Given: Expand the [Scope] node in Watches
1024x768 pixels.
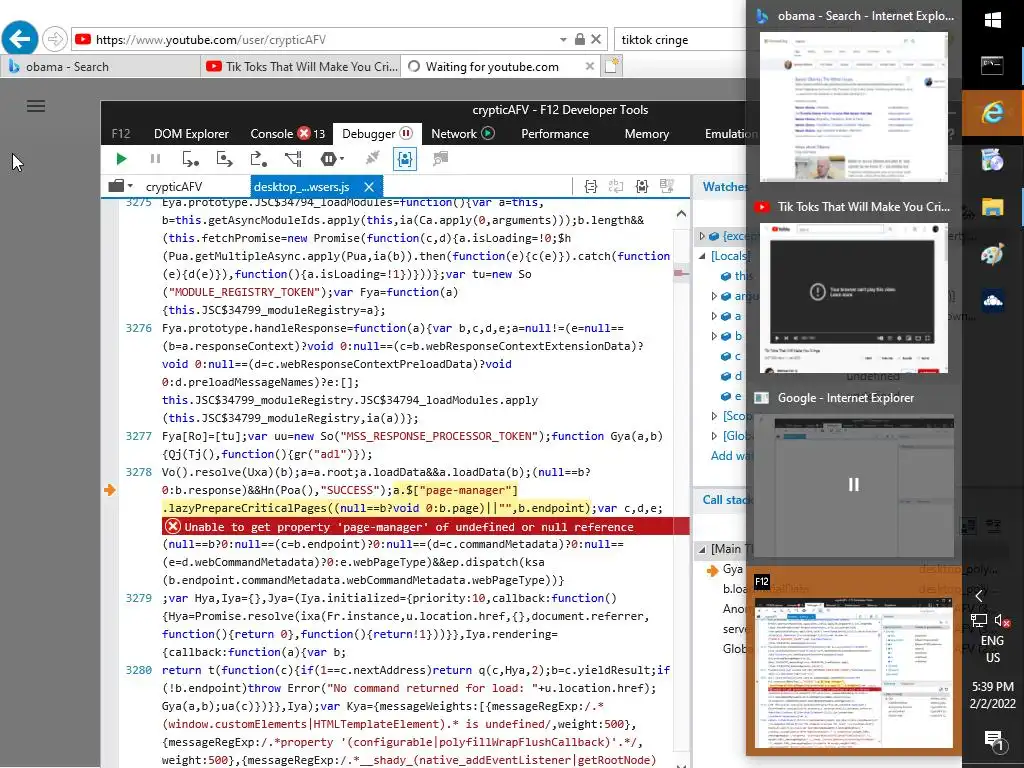Looking at the screenshot, I should (714, 415).
